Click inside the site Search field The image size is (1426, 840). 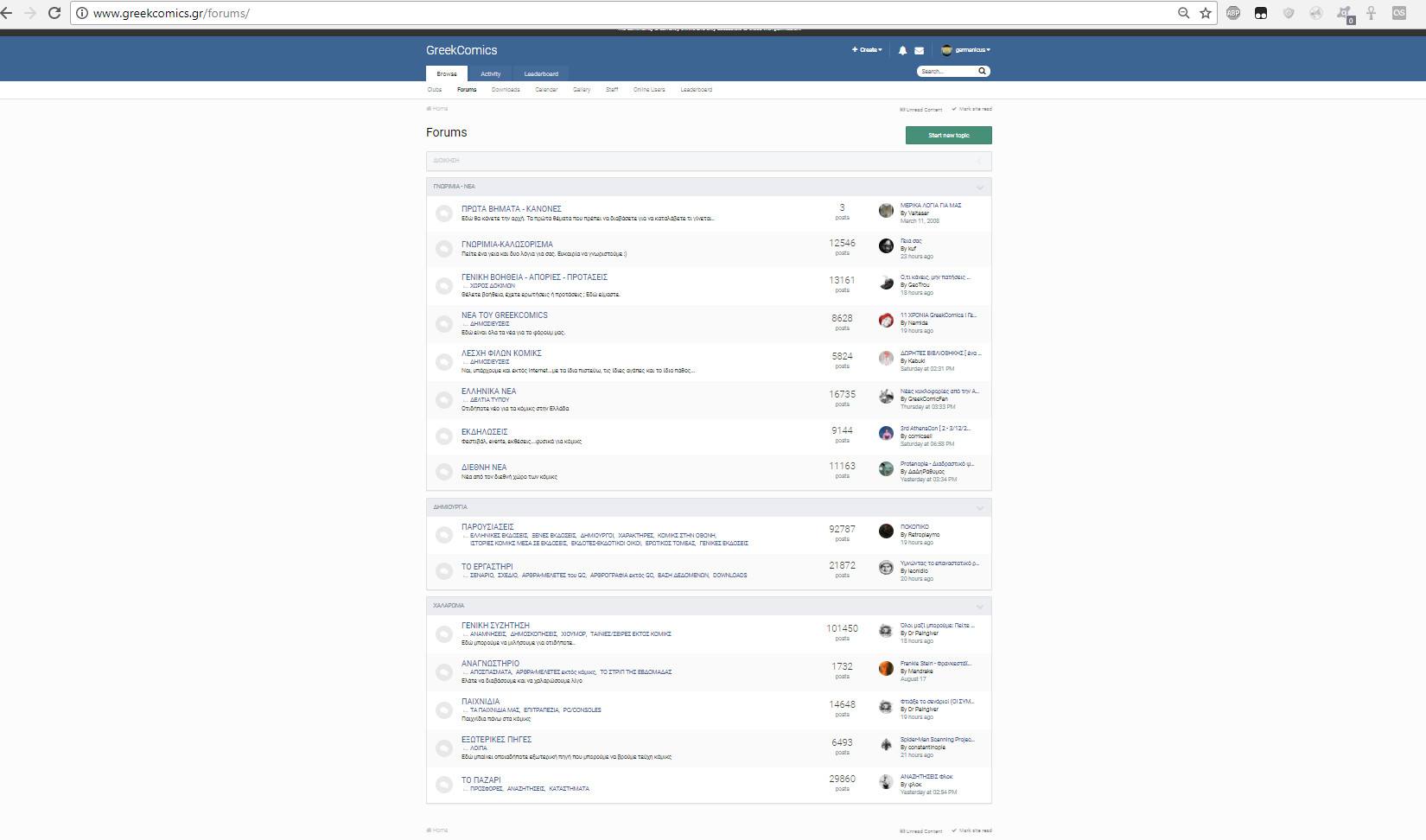click(x=946, y=71)
